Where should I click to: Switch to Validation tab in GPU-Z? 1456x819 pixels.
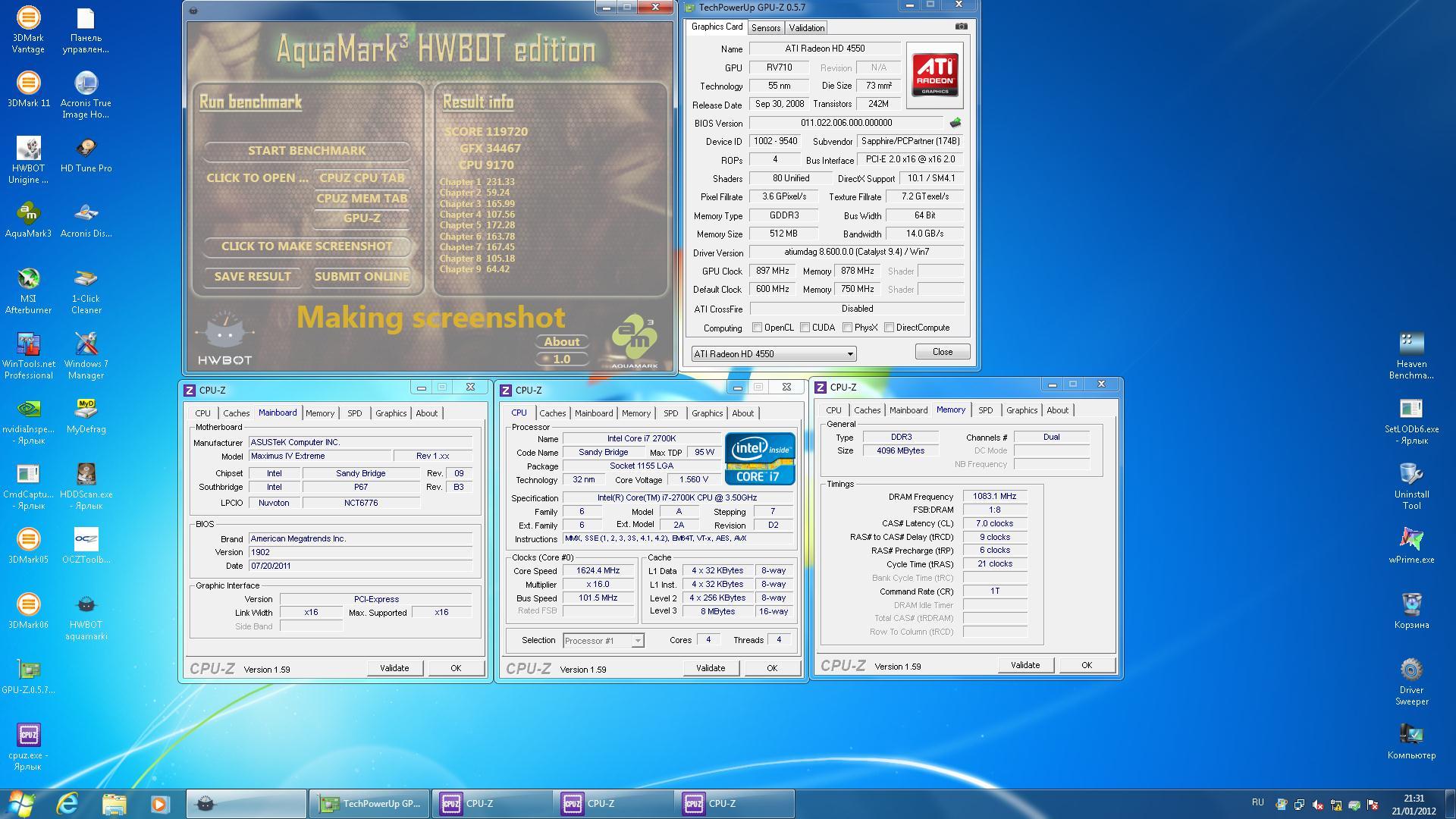click(806, 28)
